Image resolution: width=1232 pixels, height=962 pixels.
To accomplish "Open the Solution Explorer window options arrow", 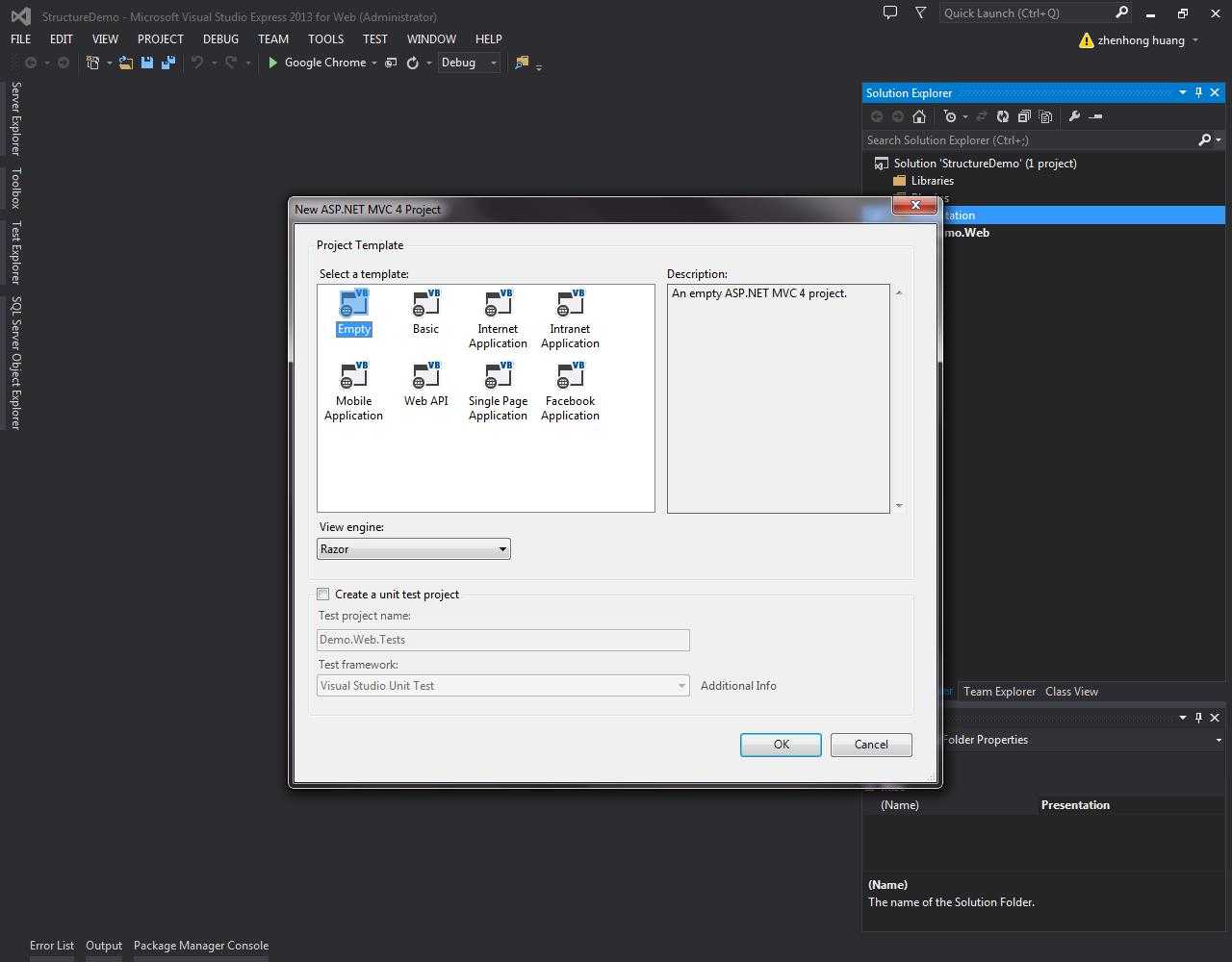I will coord(1182,92).
